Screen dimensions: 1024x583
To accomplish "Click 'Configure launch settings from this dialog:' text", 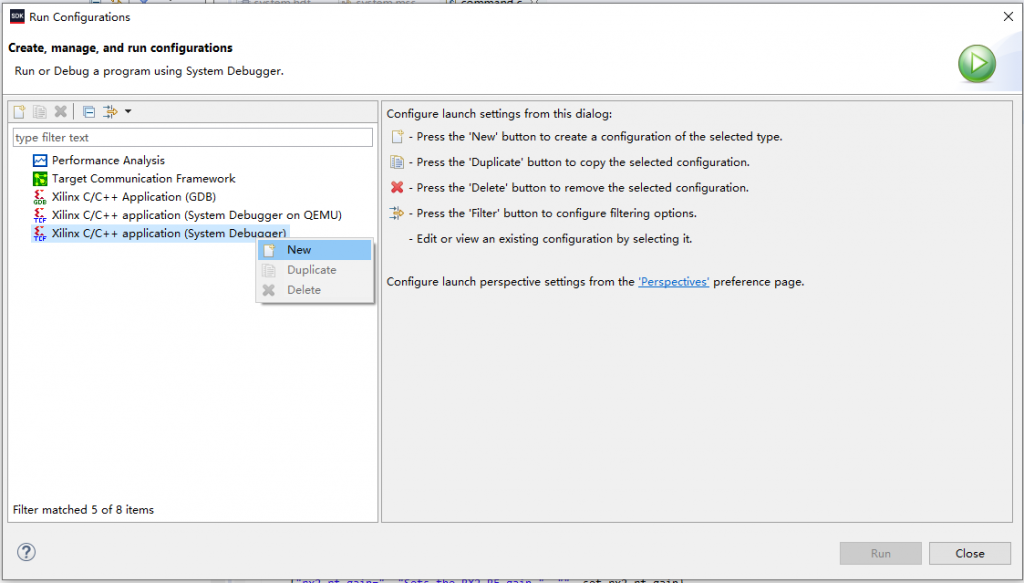I will (x=499, y=114).
